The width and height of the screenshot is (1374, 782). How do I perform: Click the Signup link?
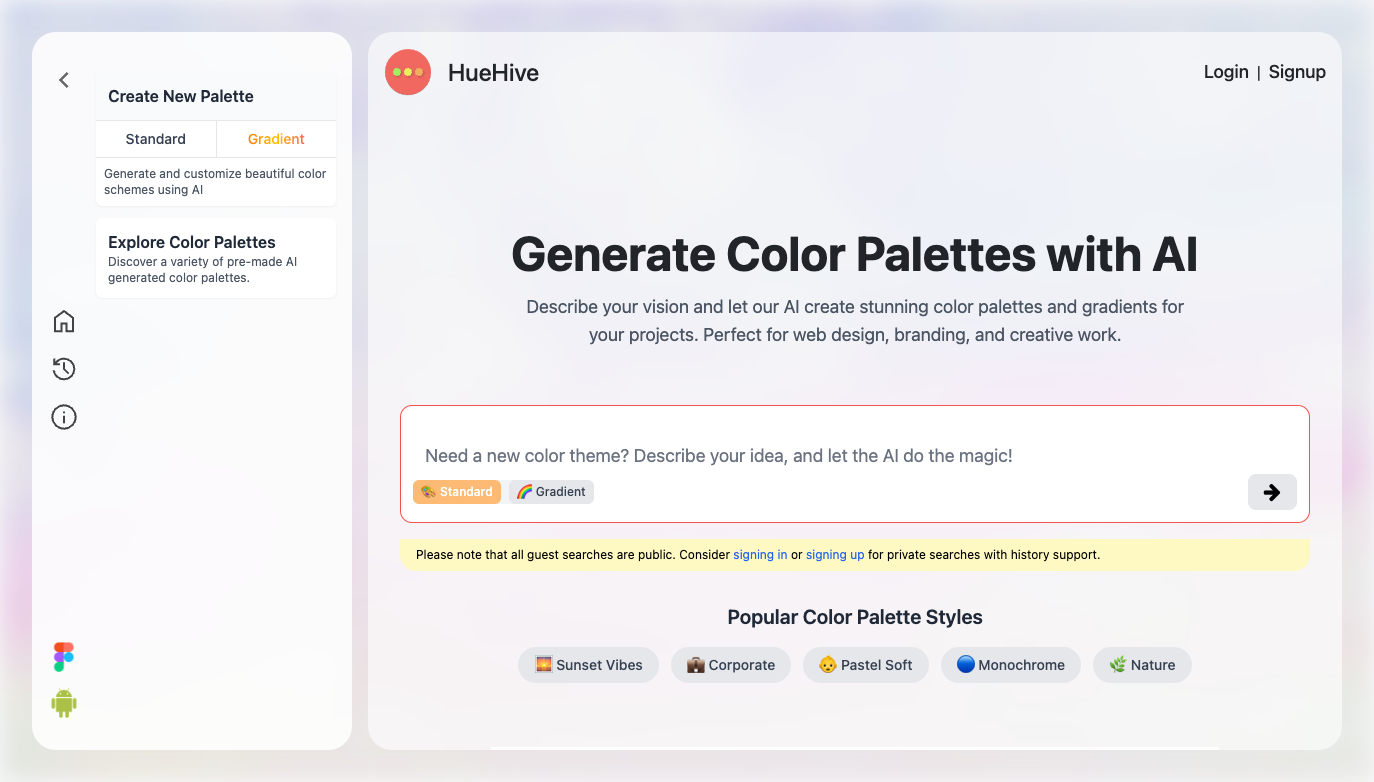click(1297, 71)
